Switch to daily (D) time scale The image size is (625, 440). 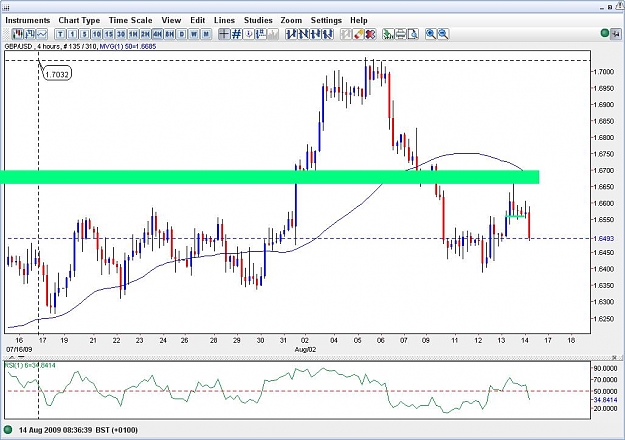[182, 34]
